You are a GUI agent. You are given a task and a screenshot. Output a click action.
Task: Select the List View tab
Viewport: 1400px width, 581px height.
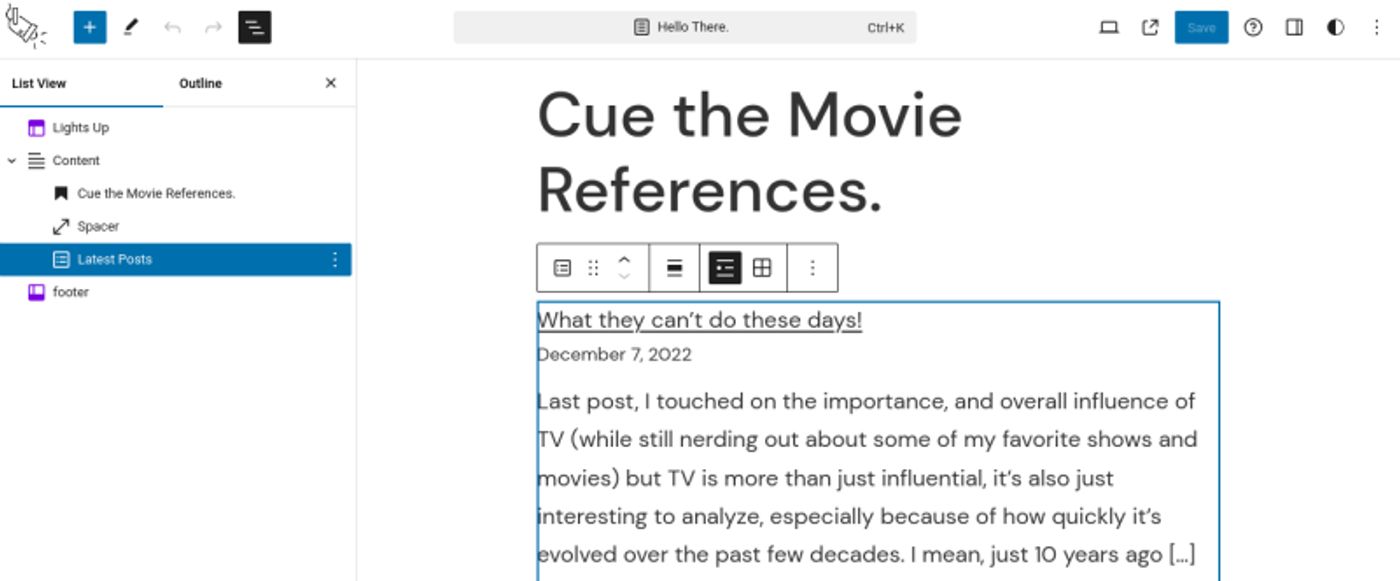[x=39, y=83]
